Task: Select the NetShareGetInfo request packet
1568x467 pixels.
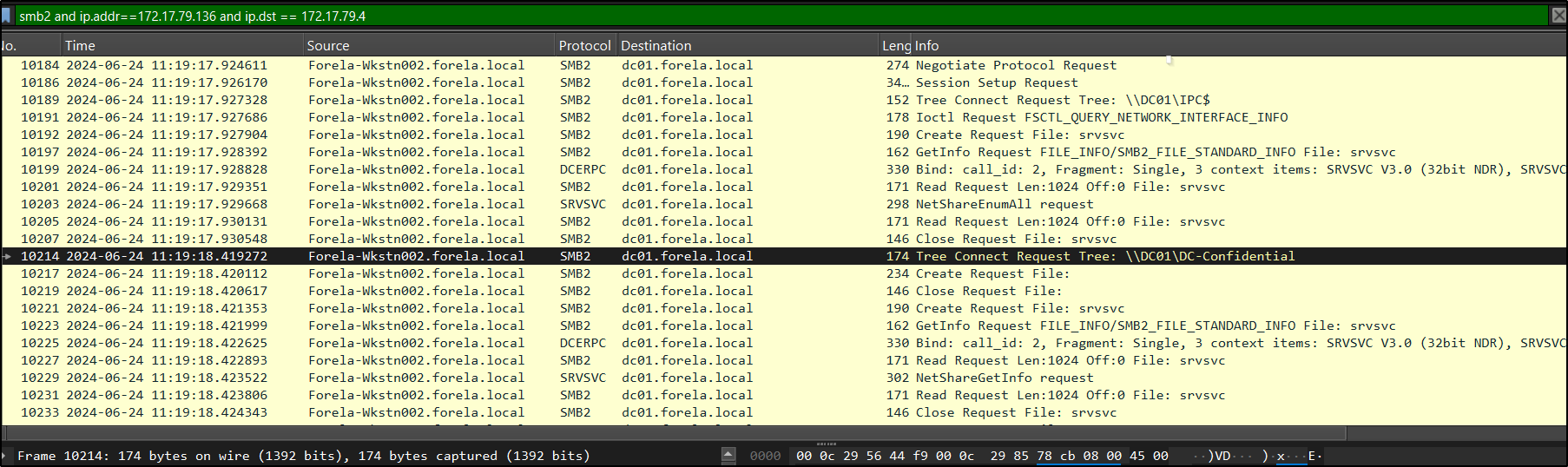Action: 1004,378
